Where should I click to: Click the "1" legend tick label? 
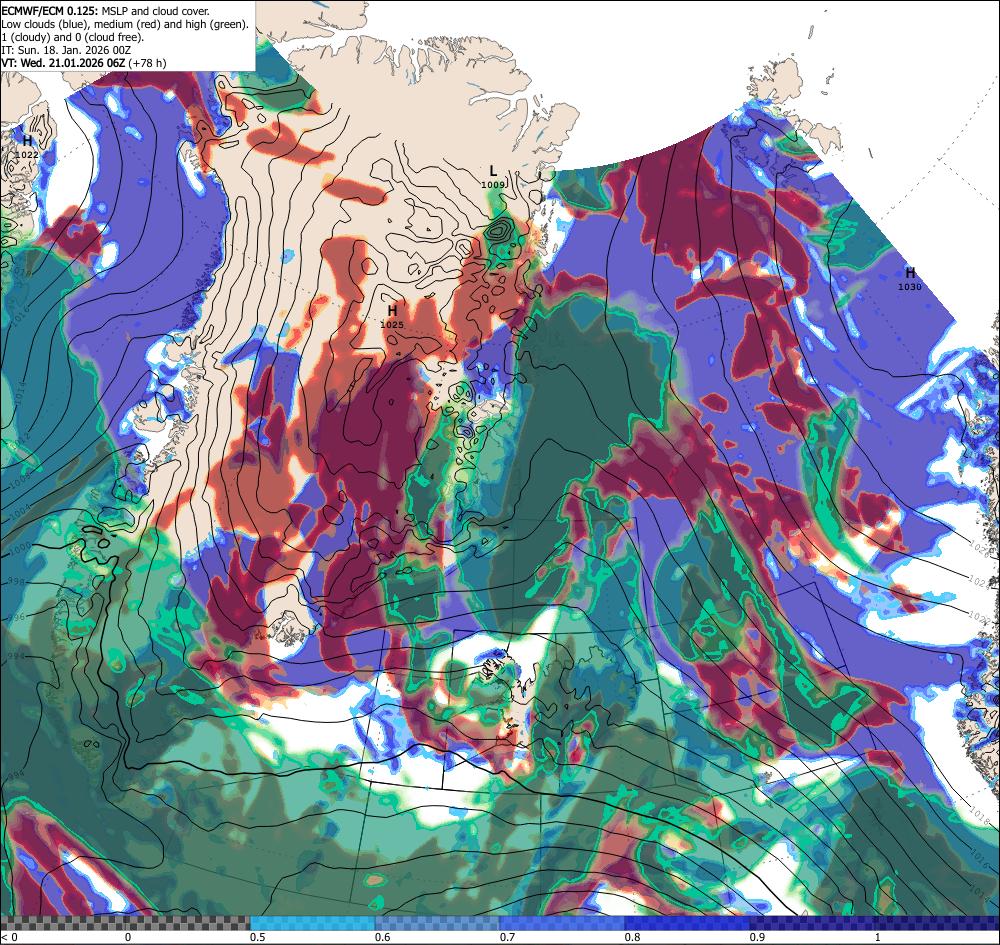(878, 937)
